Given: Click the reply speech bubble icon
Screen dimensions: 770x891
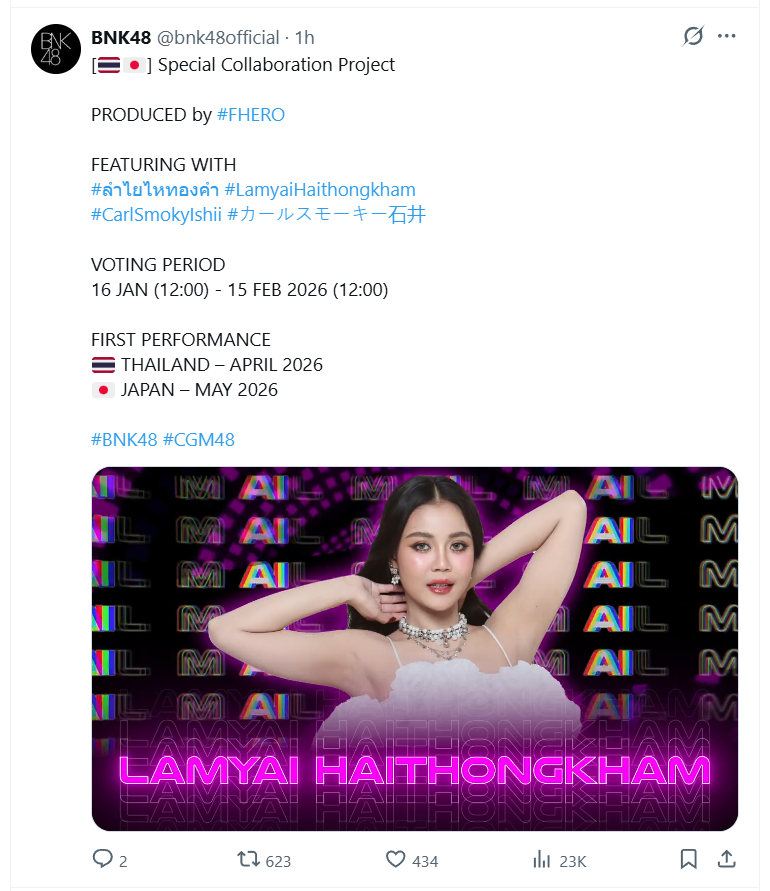Looking at the screenshot, I should coord(103,859).
